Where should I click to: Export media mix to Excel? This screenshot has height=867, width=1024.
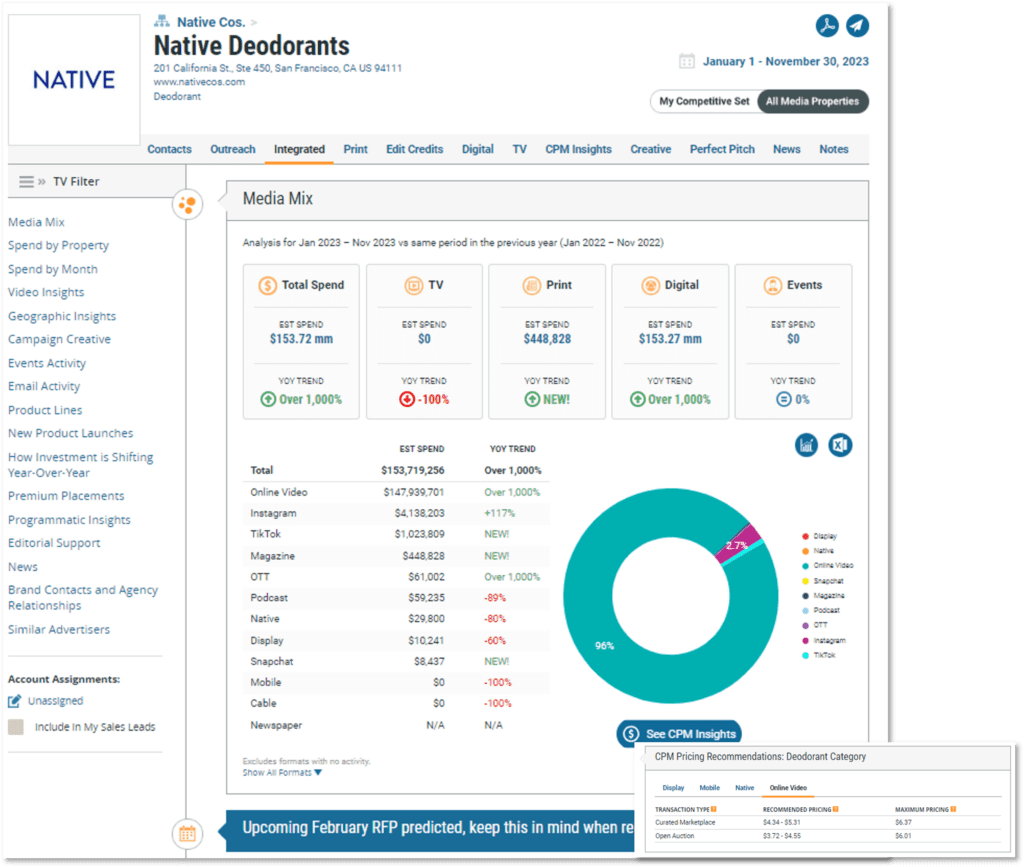840,445
